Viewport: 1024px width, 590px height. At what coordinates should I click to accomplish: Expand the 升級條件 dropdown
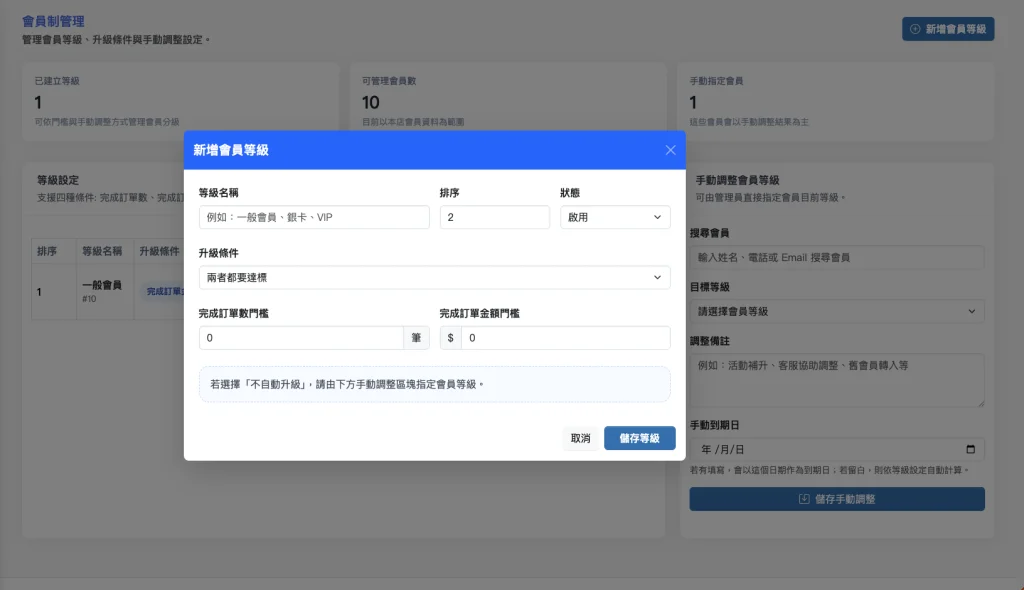click(434, 277)
